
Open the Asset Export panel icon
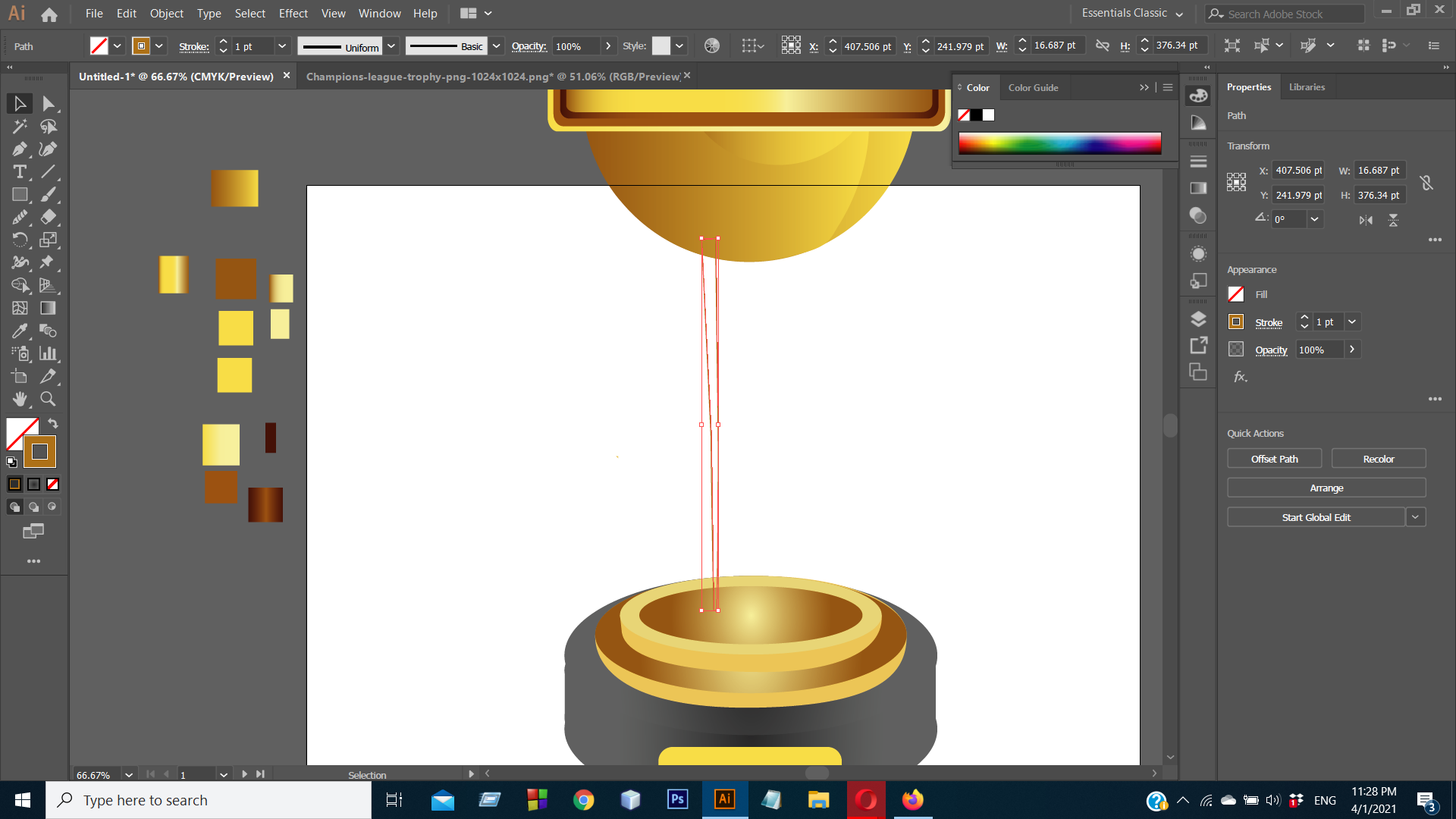point(1198,346)
